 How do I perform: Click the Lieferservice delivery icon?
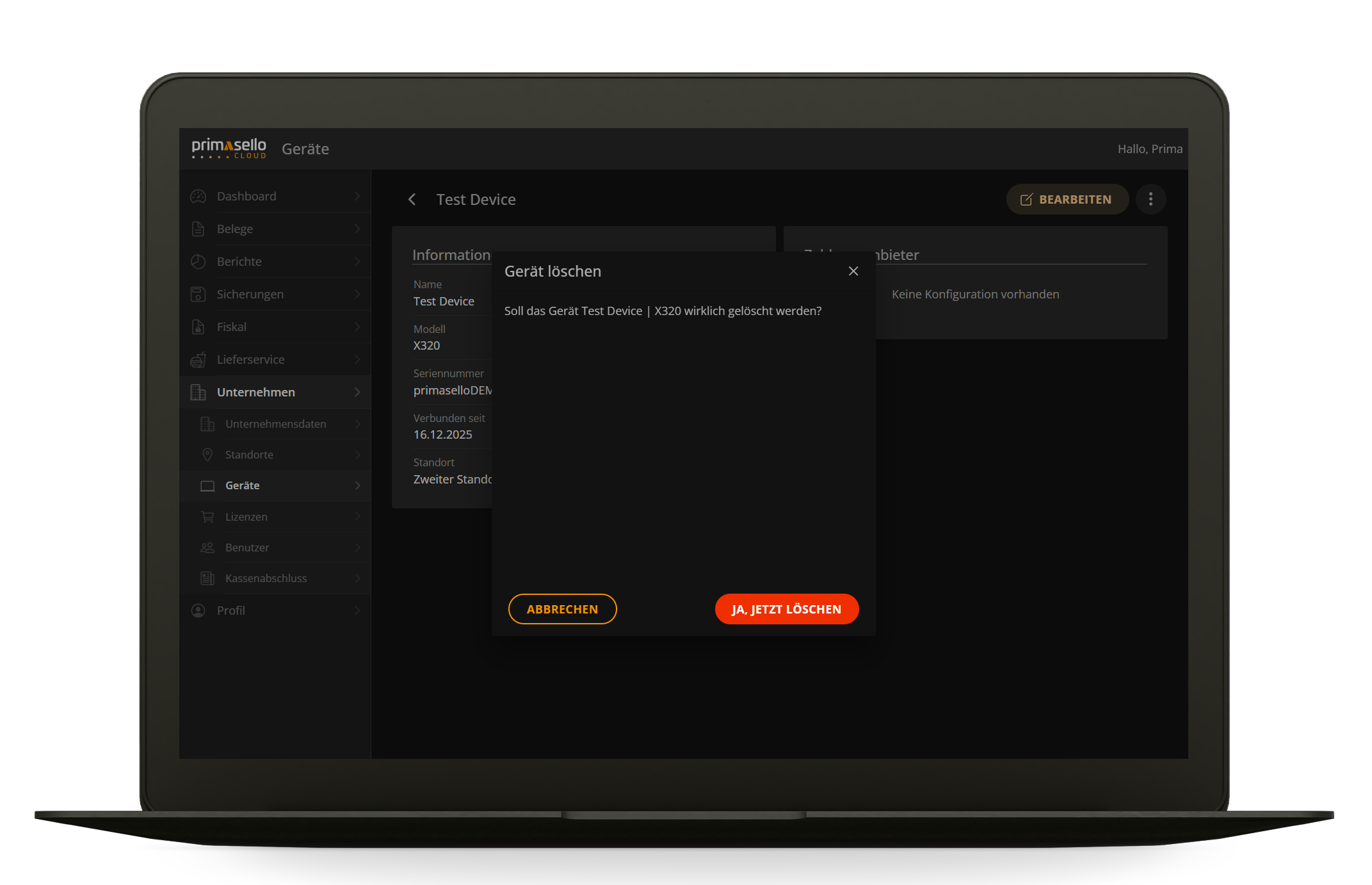tap(198, 360)
